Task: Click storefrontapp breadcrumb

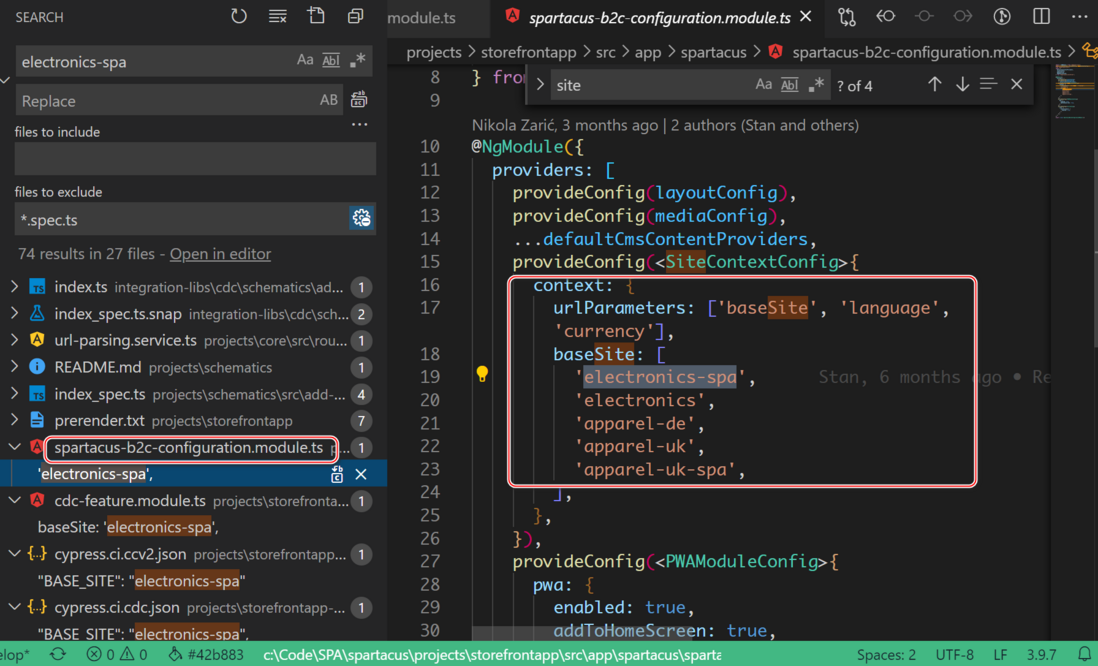Action: [529, 53]
